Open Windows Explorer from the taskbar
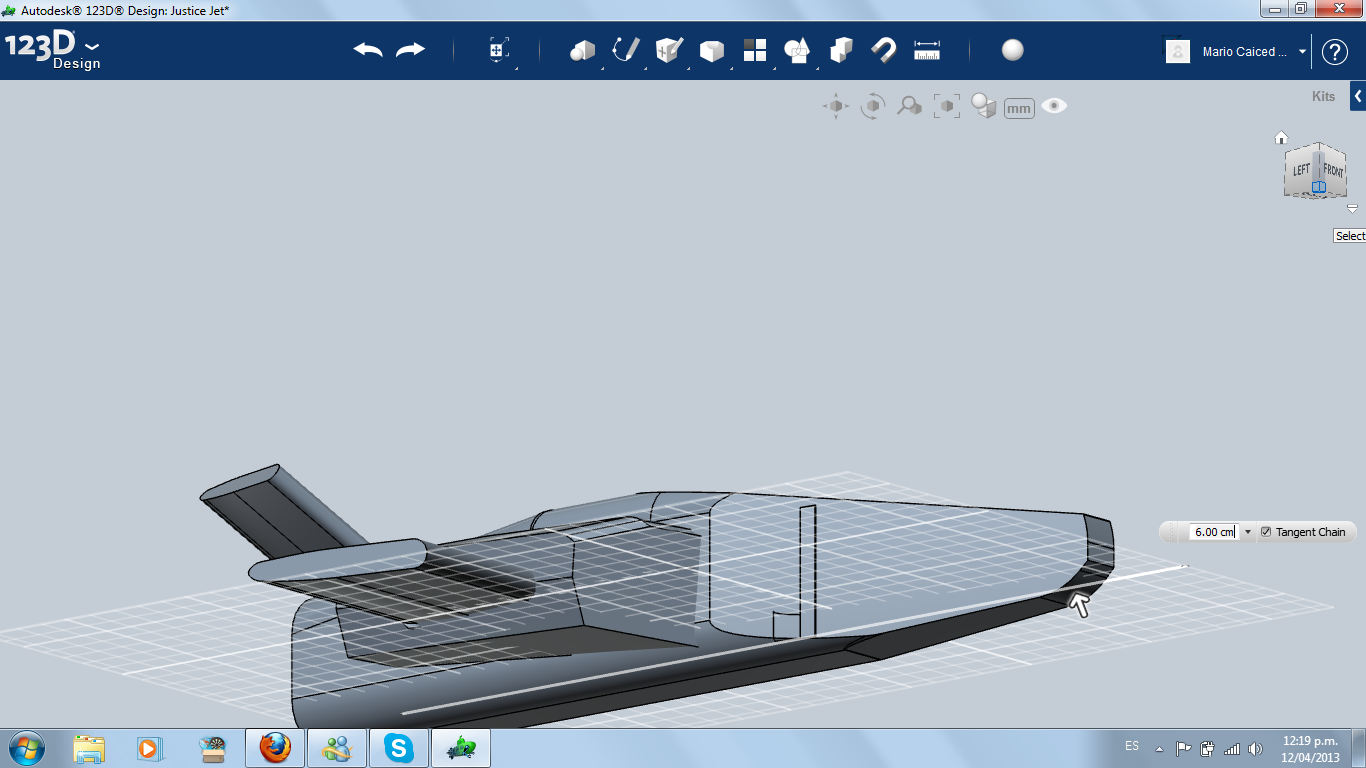This screenshot has width=1366, height=768. click(89, 748)
